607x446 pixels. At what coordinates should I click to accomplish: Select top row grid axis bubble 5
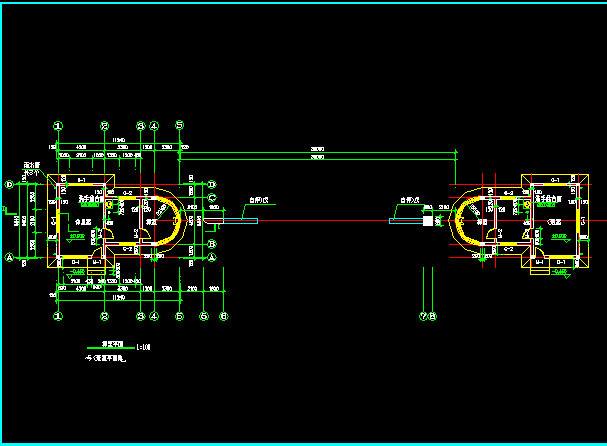[x=179, y=126]
